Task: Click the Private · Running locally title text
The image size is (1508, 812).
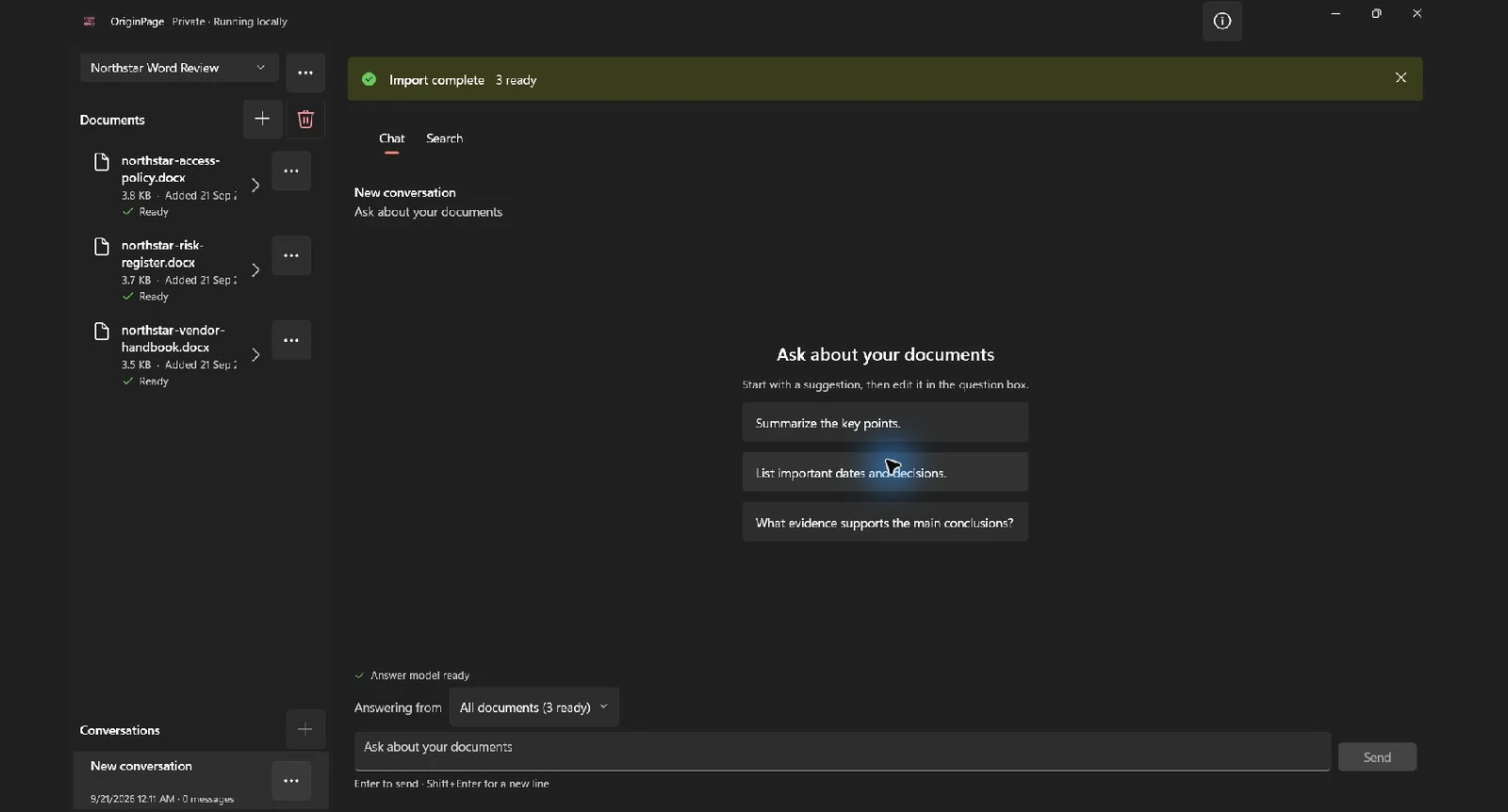Action: coord(229,22)
